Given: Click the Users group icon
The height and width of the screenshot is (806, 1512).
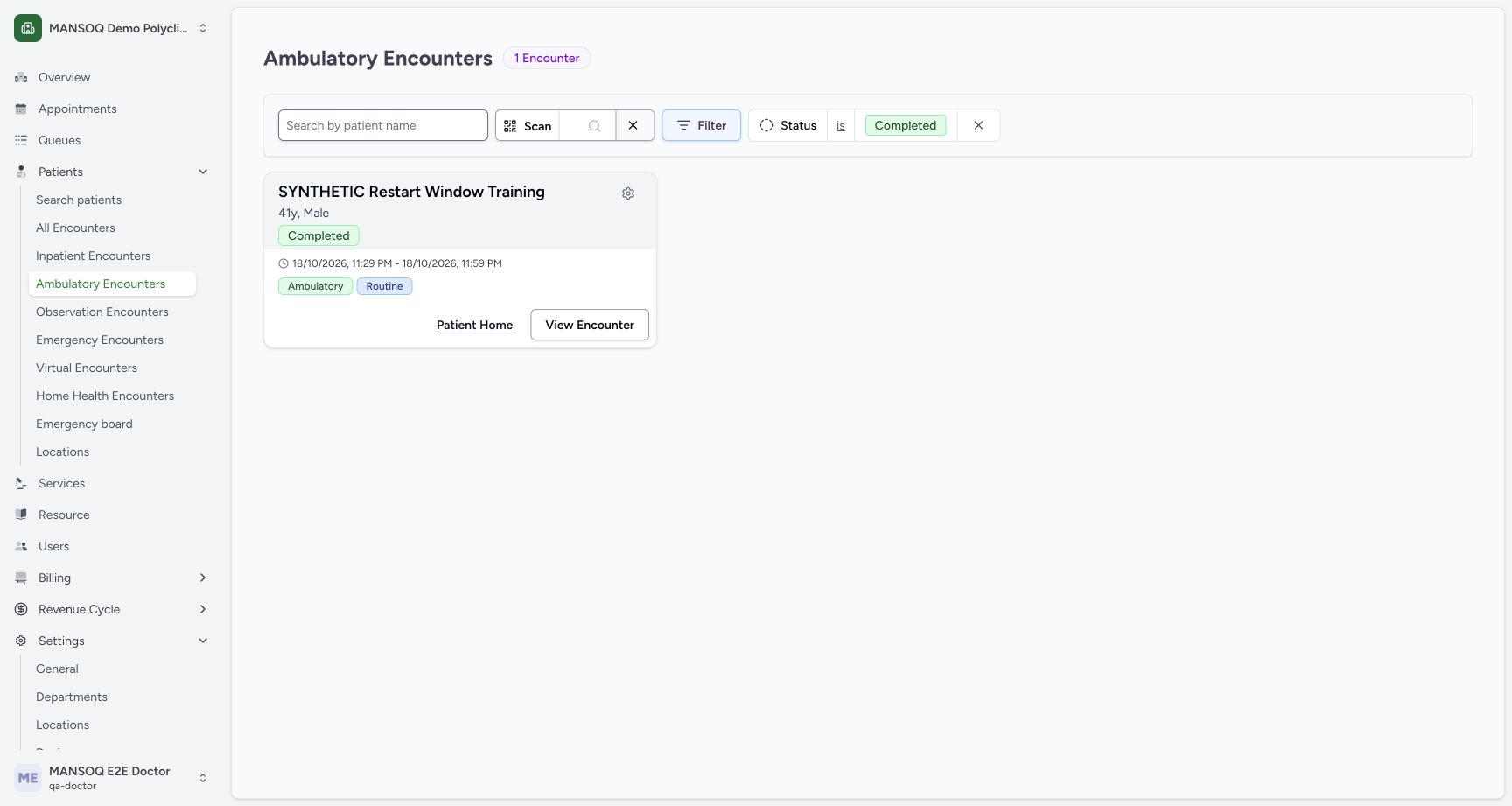Looking at the screenshot, I should [21, 546].
